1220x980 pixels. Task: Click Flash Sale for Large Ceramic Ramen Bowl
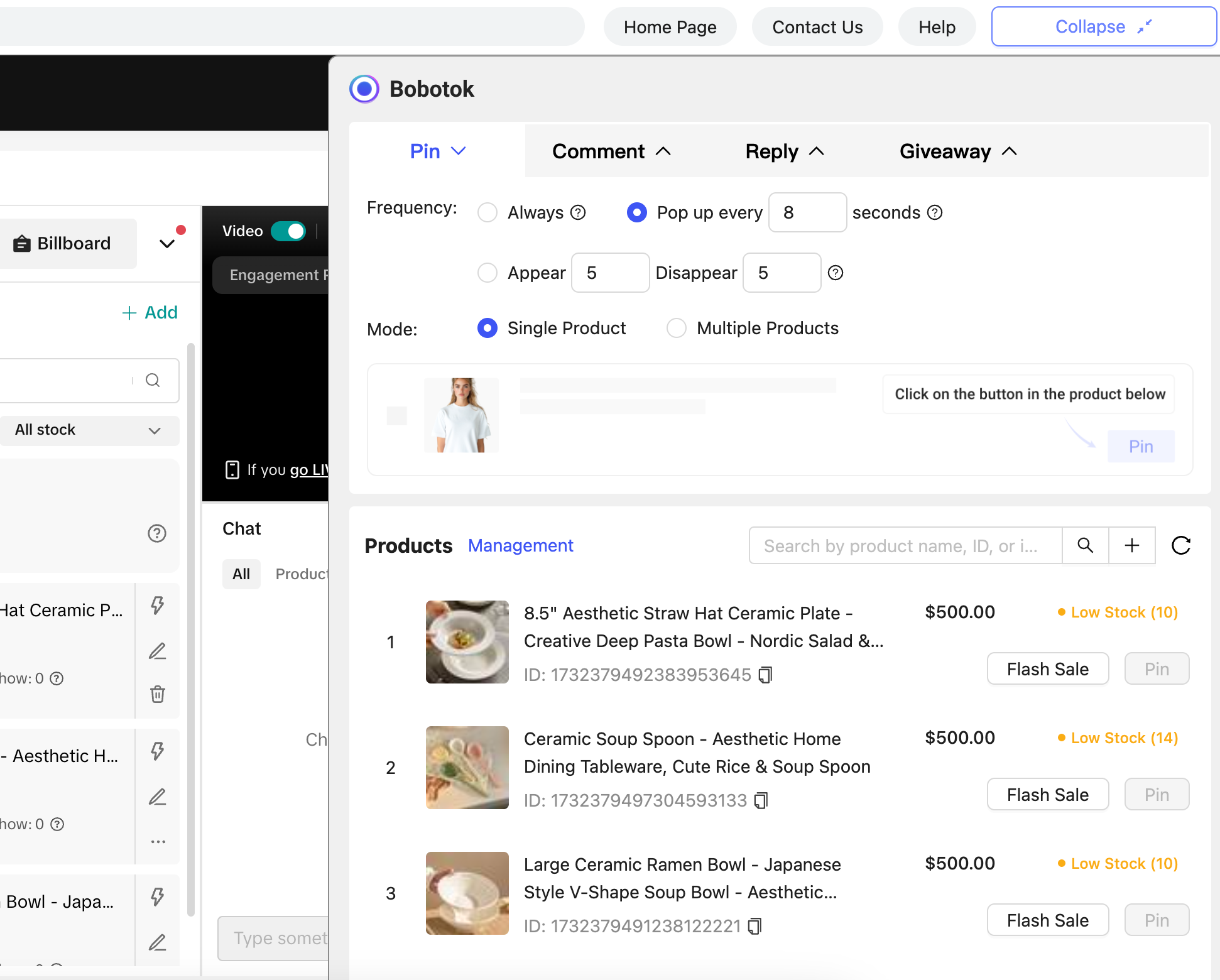pyautogui.click(x=1048, y=920)
